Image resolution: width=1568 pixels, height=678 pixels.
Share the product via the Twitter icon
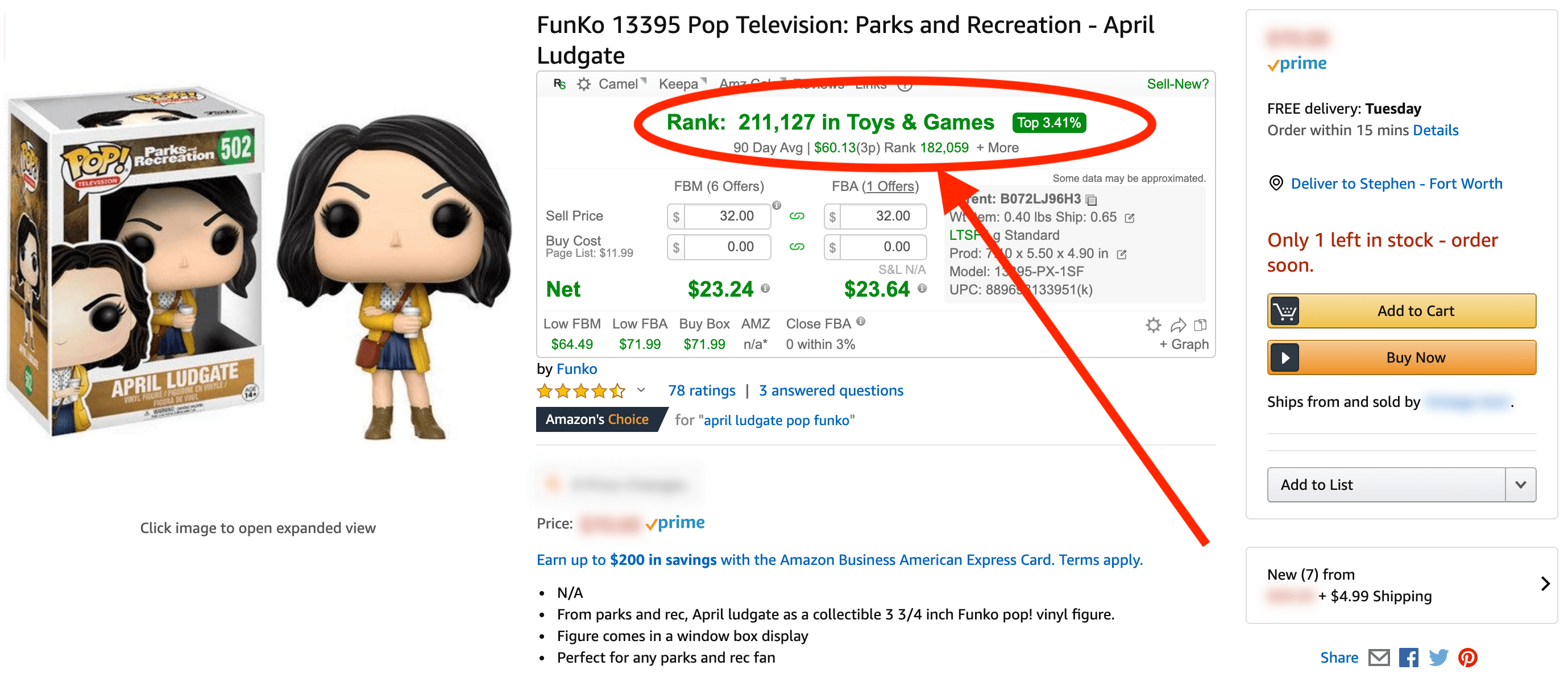[1438, 658]
